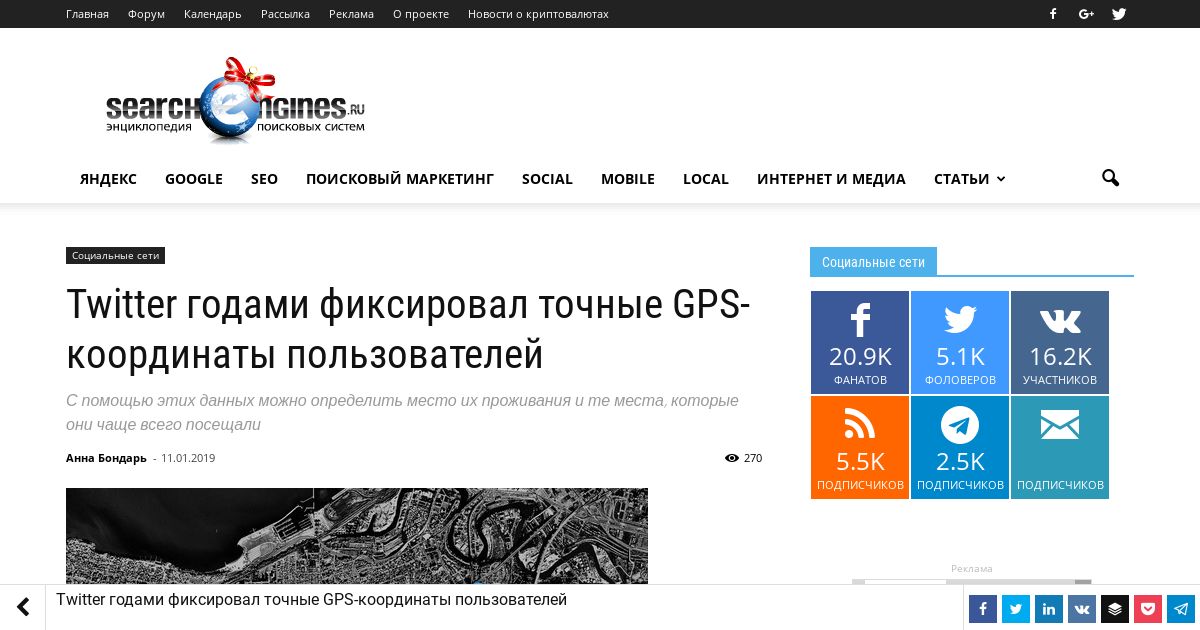Open the SEO menu section
This screenshot has height=630, width=1200.
click(x=264, y=179)
